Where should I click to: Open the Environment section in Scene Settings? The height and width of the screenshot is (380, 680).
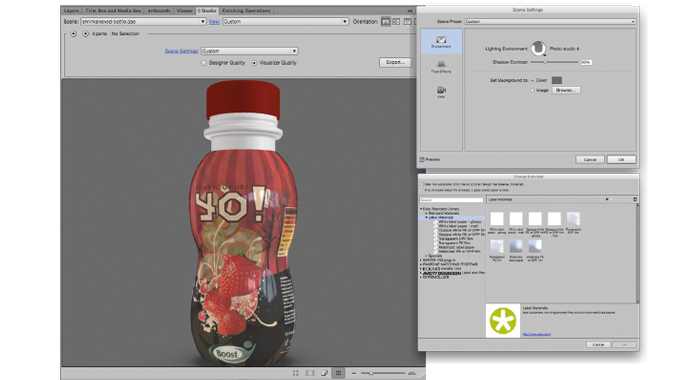(x=441, y=42)
